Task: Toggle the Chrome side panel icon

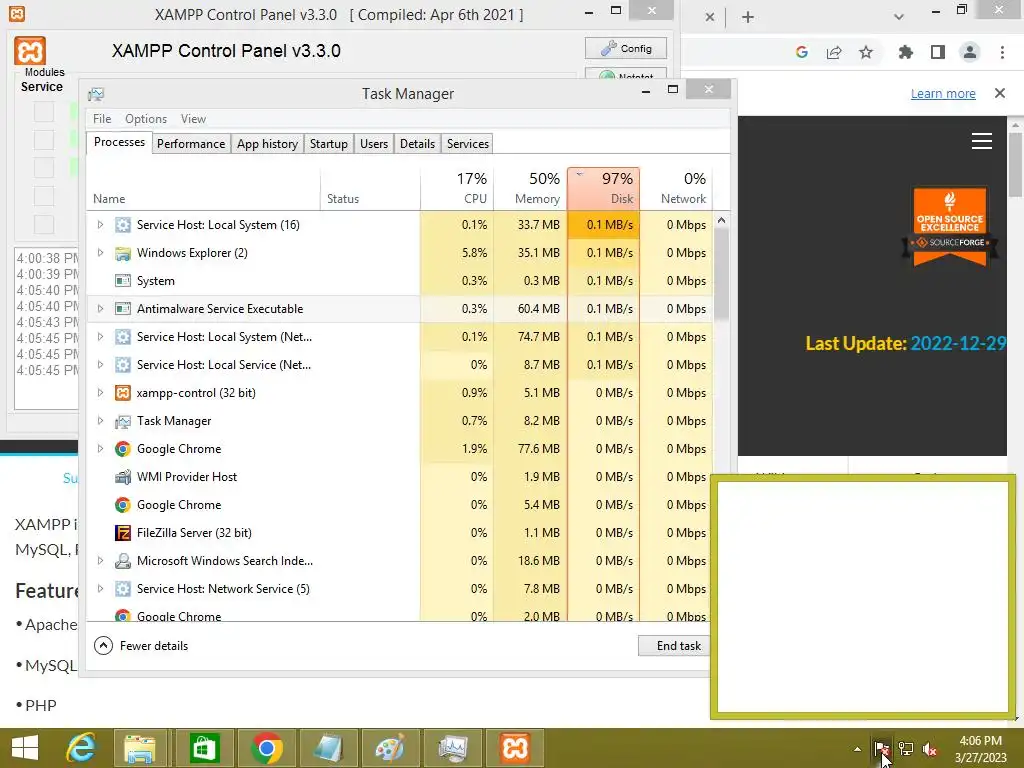Action: (938, 52)
